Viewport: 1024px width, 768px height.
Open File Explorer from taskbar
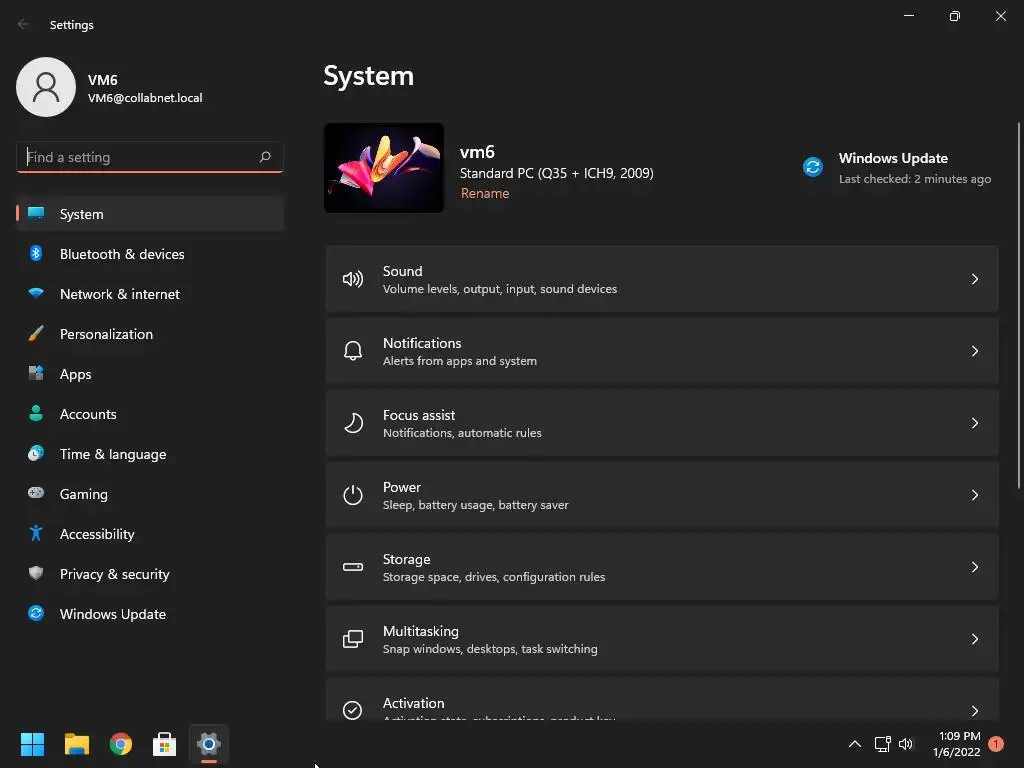pyautogui.click(x=76, y=744)
